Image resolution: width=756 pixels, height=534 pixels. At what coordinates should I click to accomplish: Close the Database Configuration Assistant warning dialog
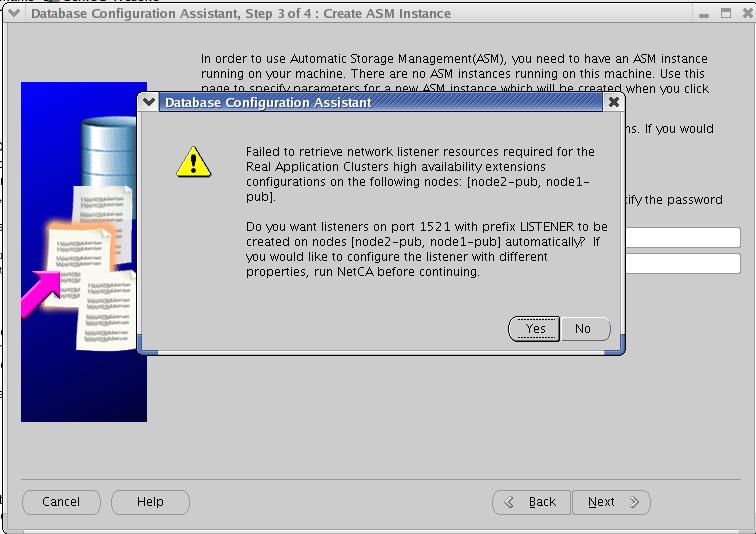coord(614,102)
